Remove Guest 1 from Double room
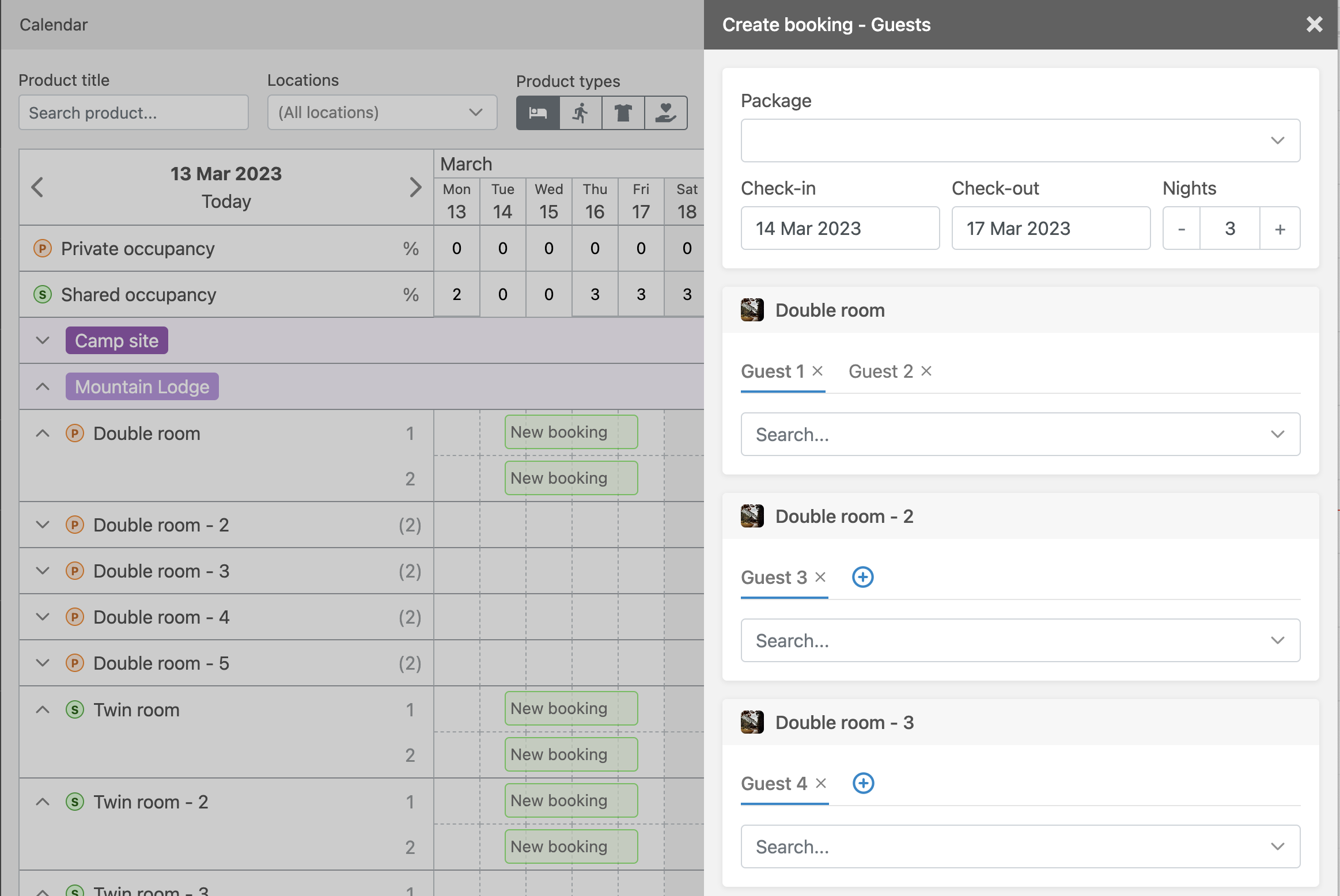 pos(817,371)
